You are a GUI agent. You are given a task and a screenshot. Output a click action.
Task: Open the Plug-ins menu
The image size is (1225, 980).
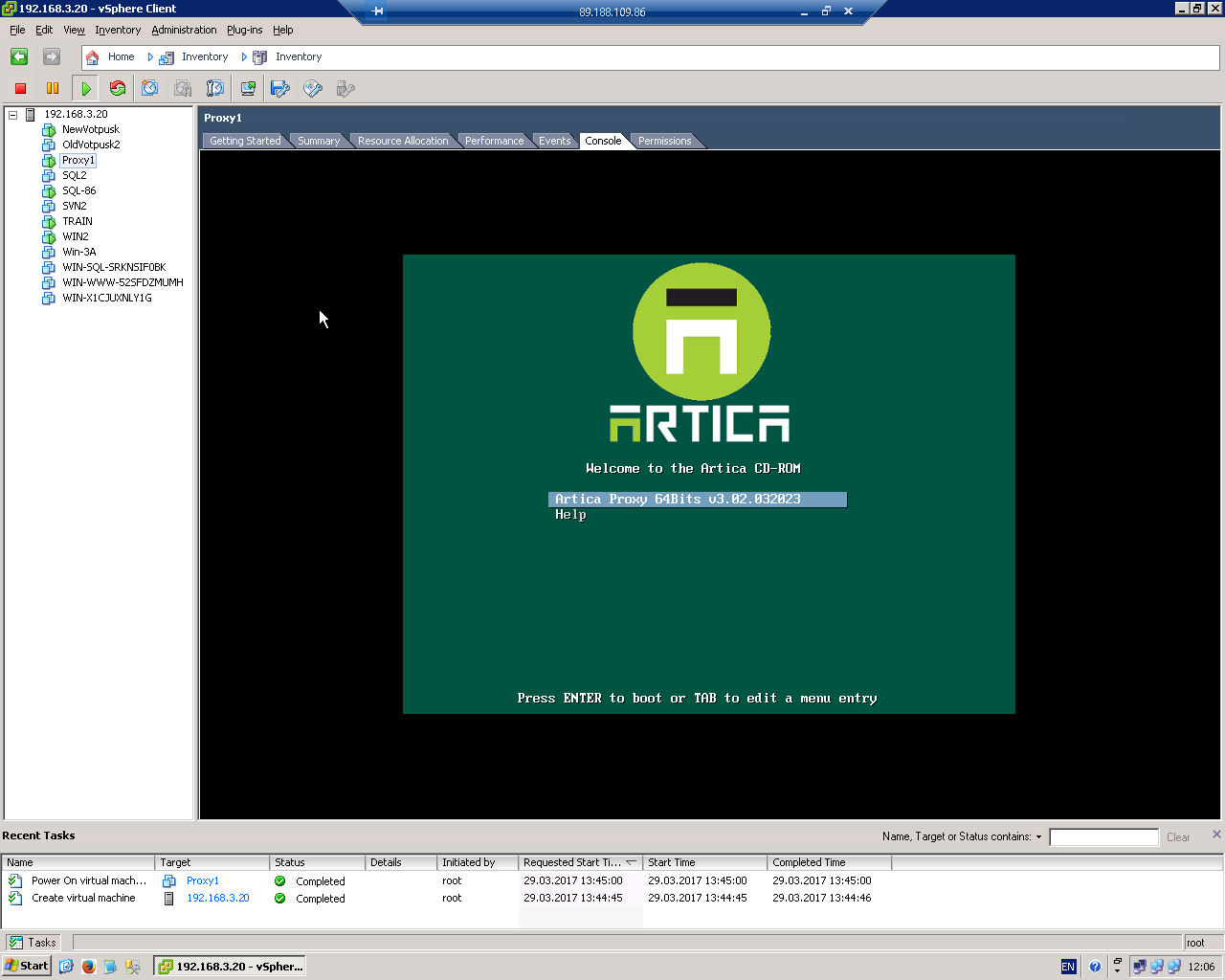pyautogui.click(x=244, y=30)
